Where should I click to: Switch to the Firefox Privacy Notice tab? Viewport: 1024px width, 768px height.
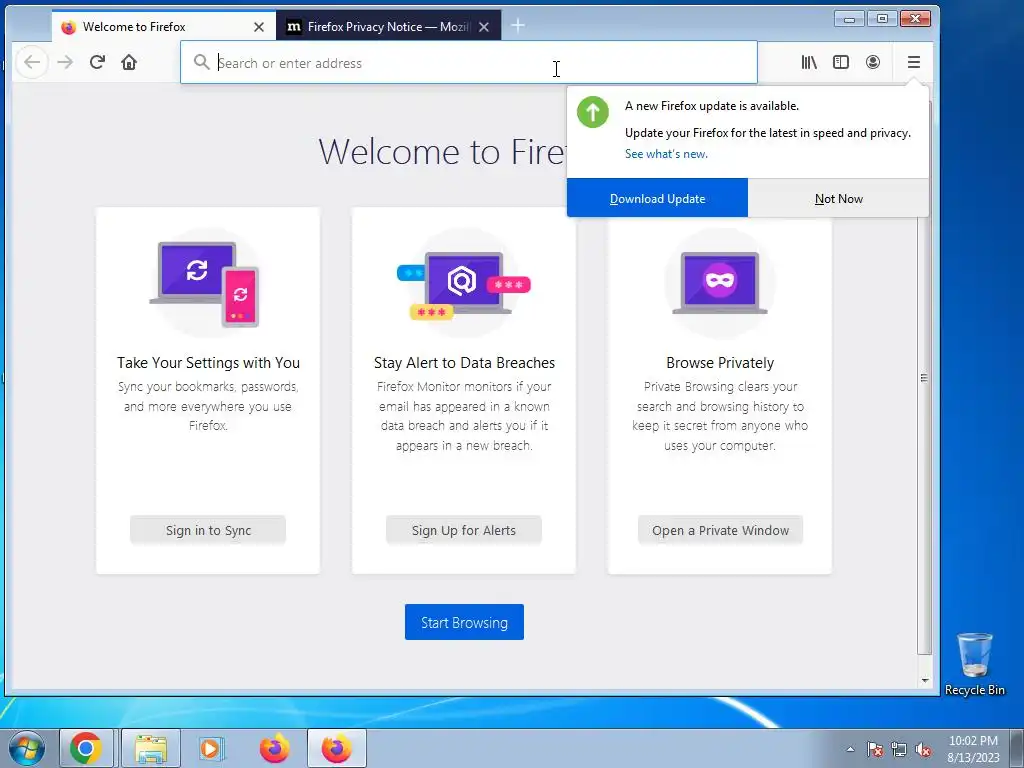[389, 26]
